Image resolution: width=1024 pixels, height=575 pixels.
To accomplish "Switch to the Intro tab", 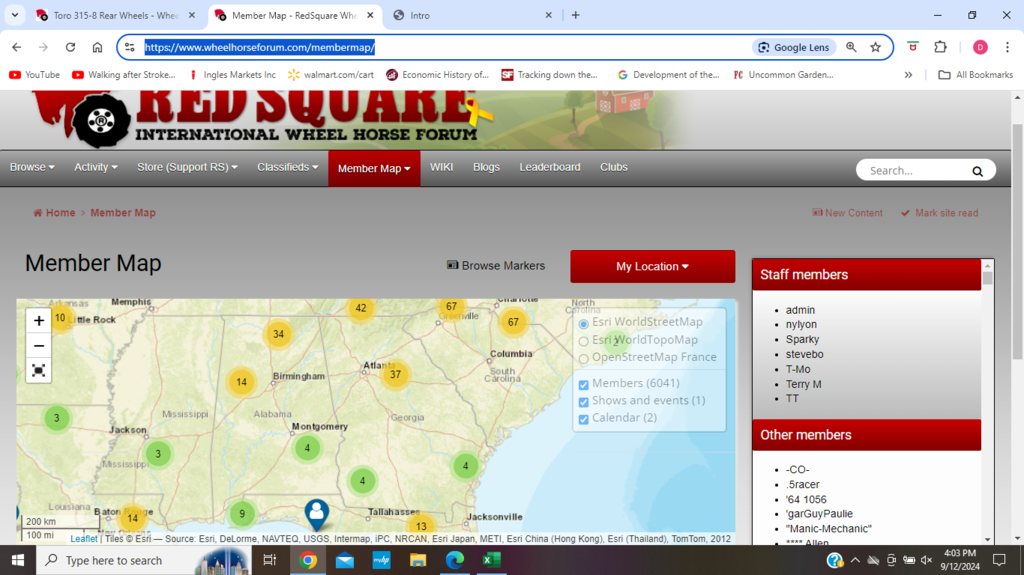I will (x=473, y=15).
